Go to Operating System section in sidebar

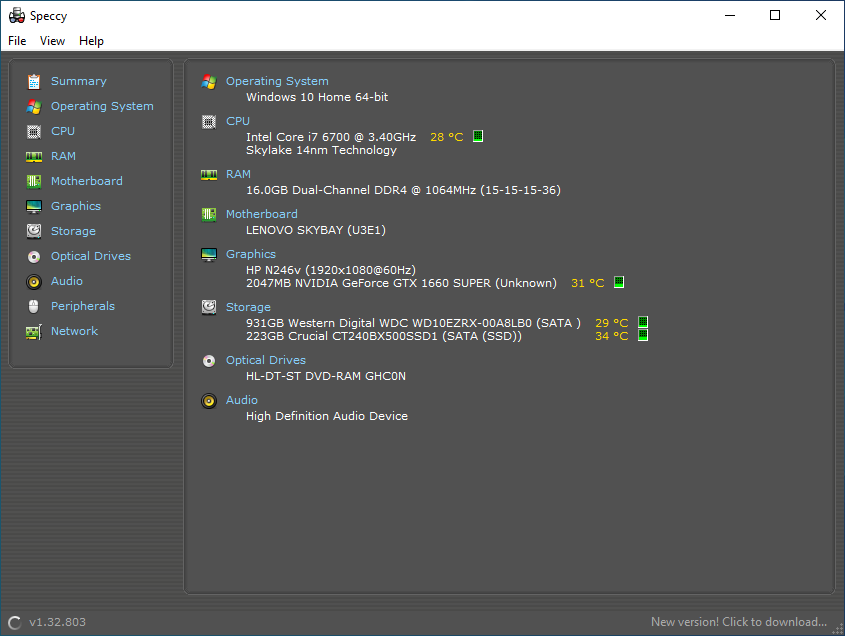coord(102,106)
